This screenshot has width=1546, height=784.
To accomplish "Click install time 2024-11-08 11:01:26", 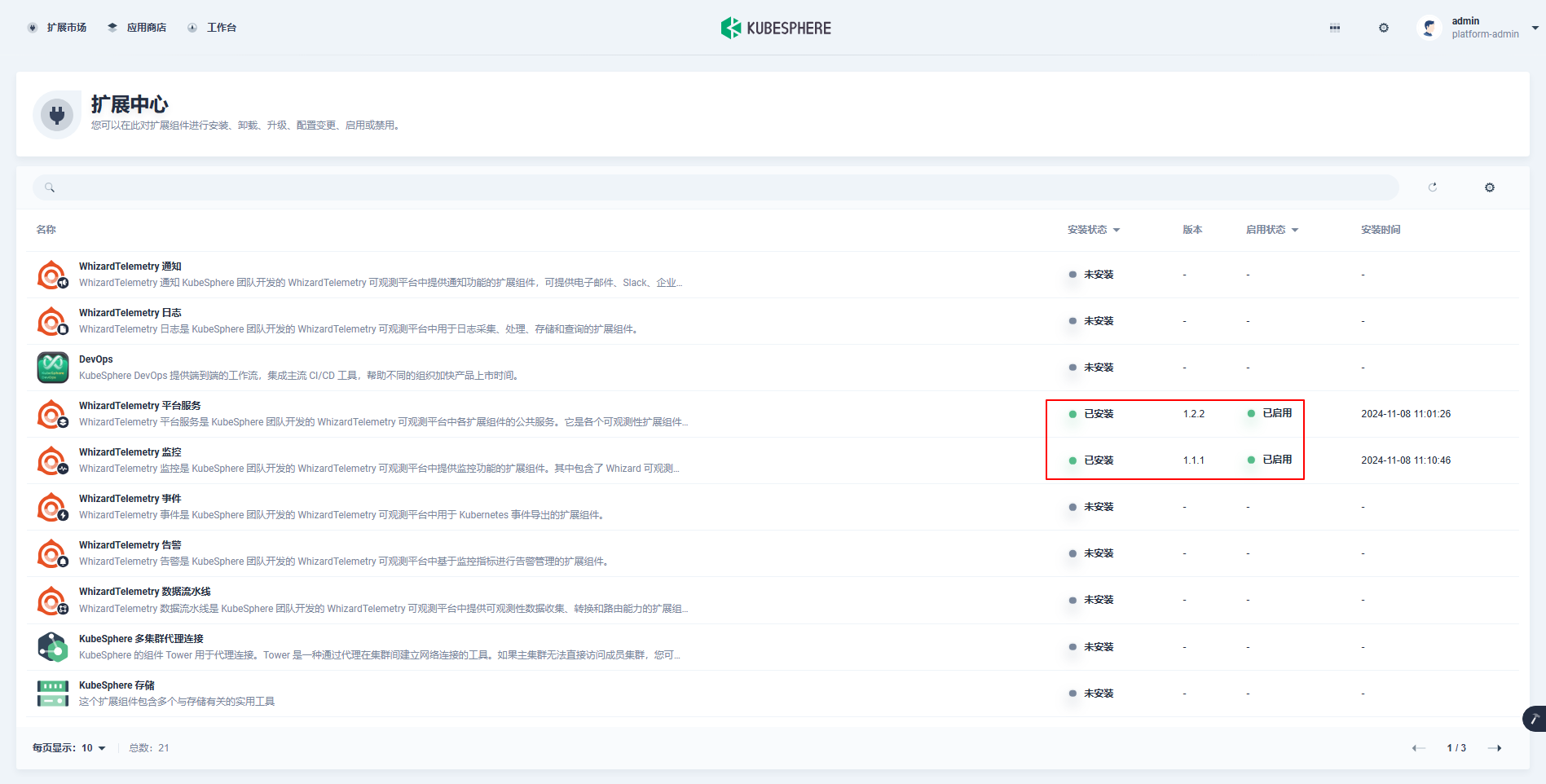I will (x=1406, y=414).
